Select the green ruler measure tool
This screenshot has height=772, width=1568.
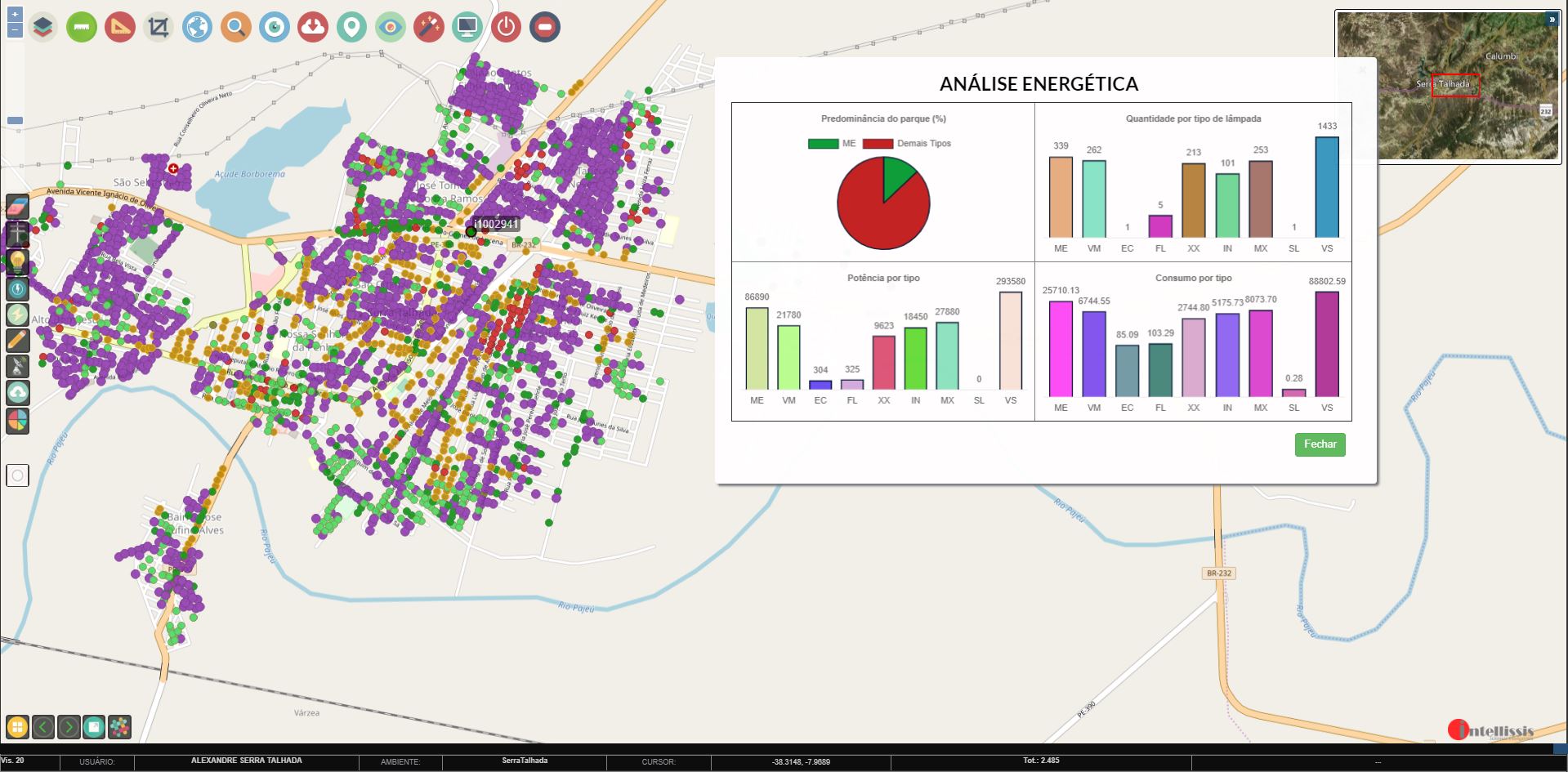(x=82, y=27)
